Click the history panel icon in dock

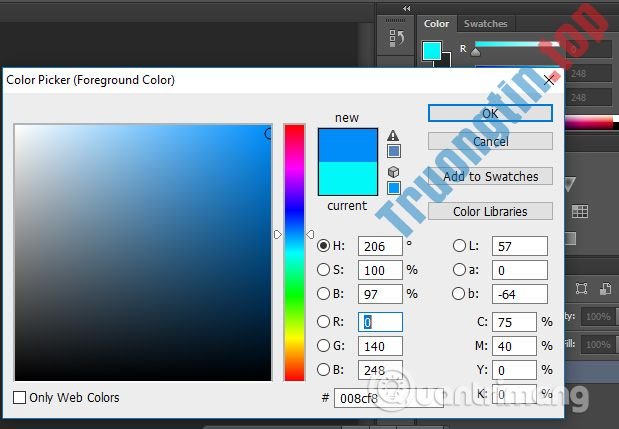click(396, 38)
